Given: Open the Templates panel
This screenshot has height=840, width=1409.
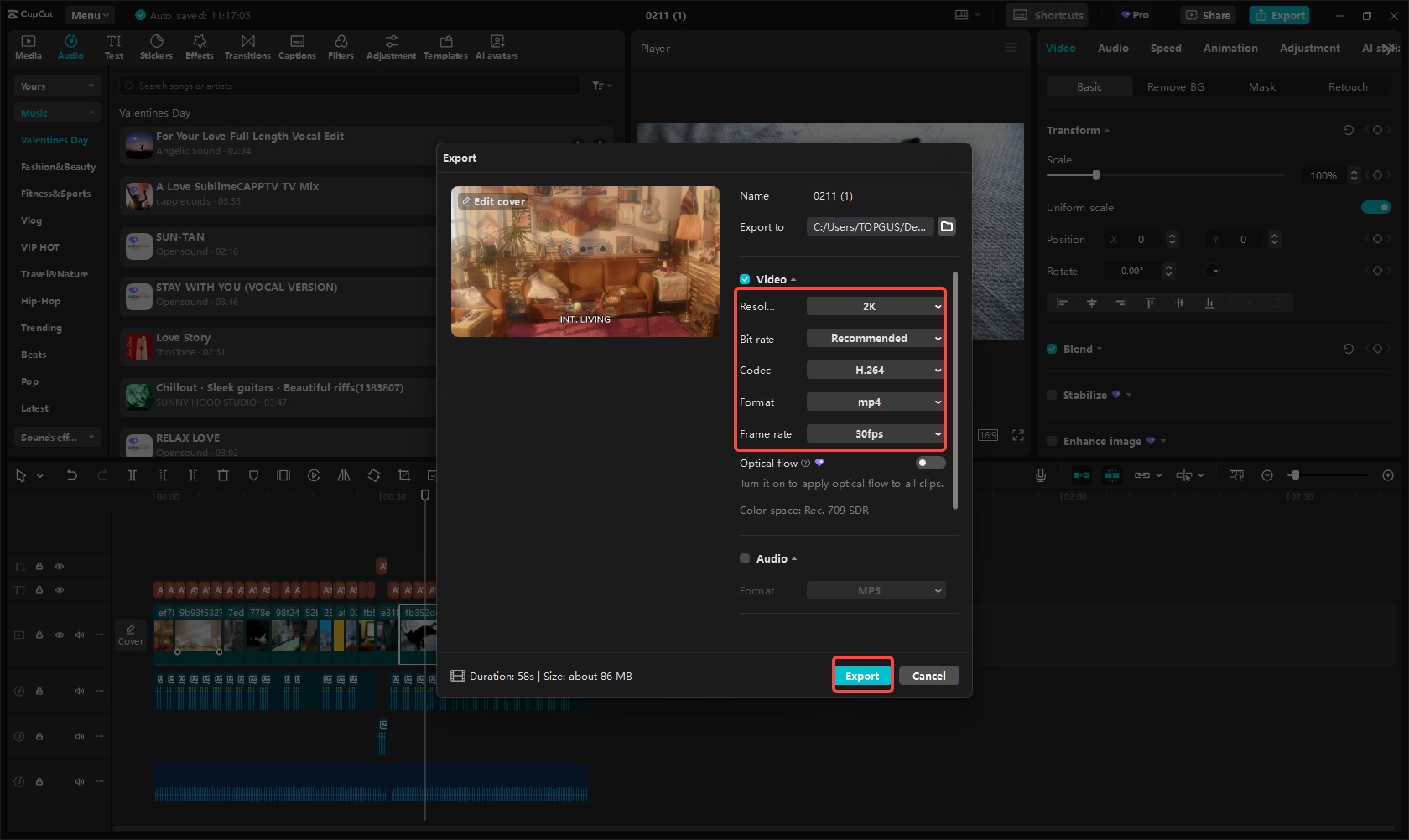Looking at the screenshot, I should [x=445, y=46].
